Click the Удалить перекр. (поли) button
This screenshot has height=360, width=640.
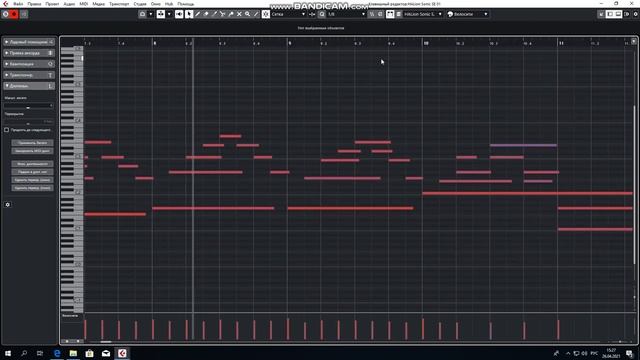tap(32, 188)
